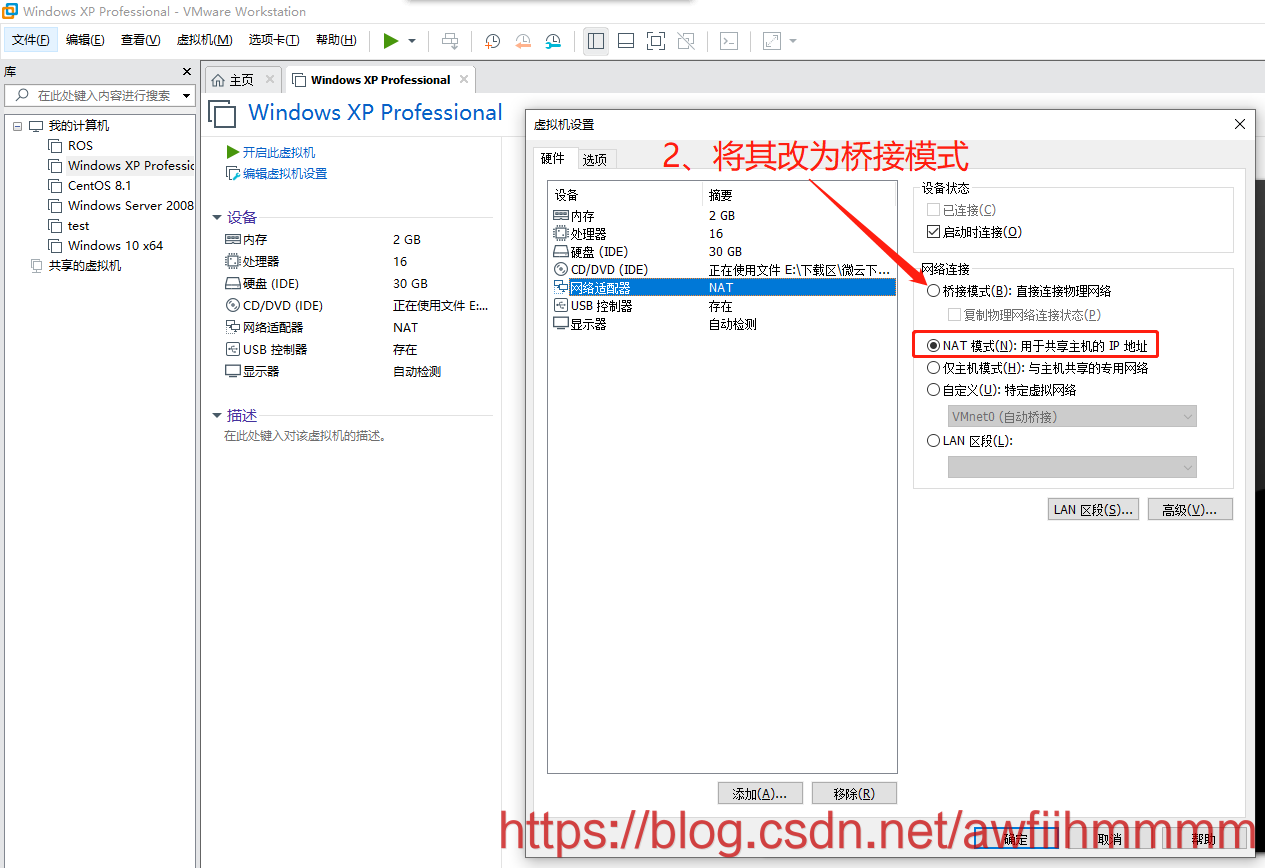Enter full screen mode icon

pyautogui.click(x=656, y=41)
